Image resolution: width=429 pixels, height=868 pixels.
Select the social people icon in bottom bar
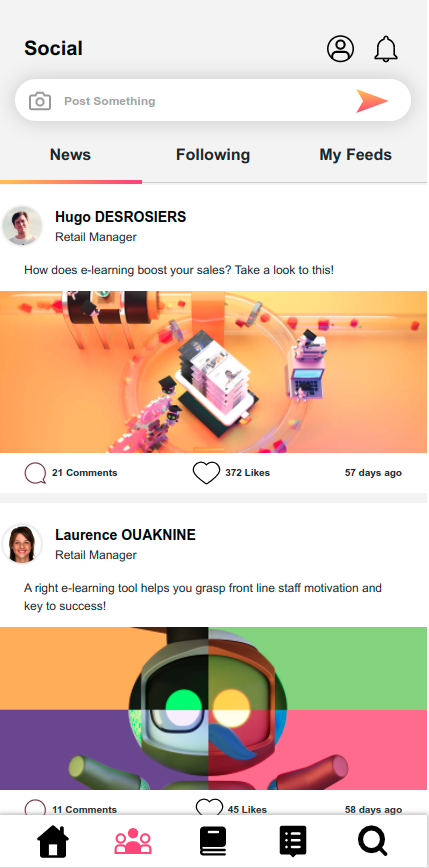[133, 841]
